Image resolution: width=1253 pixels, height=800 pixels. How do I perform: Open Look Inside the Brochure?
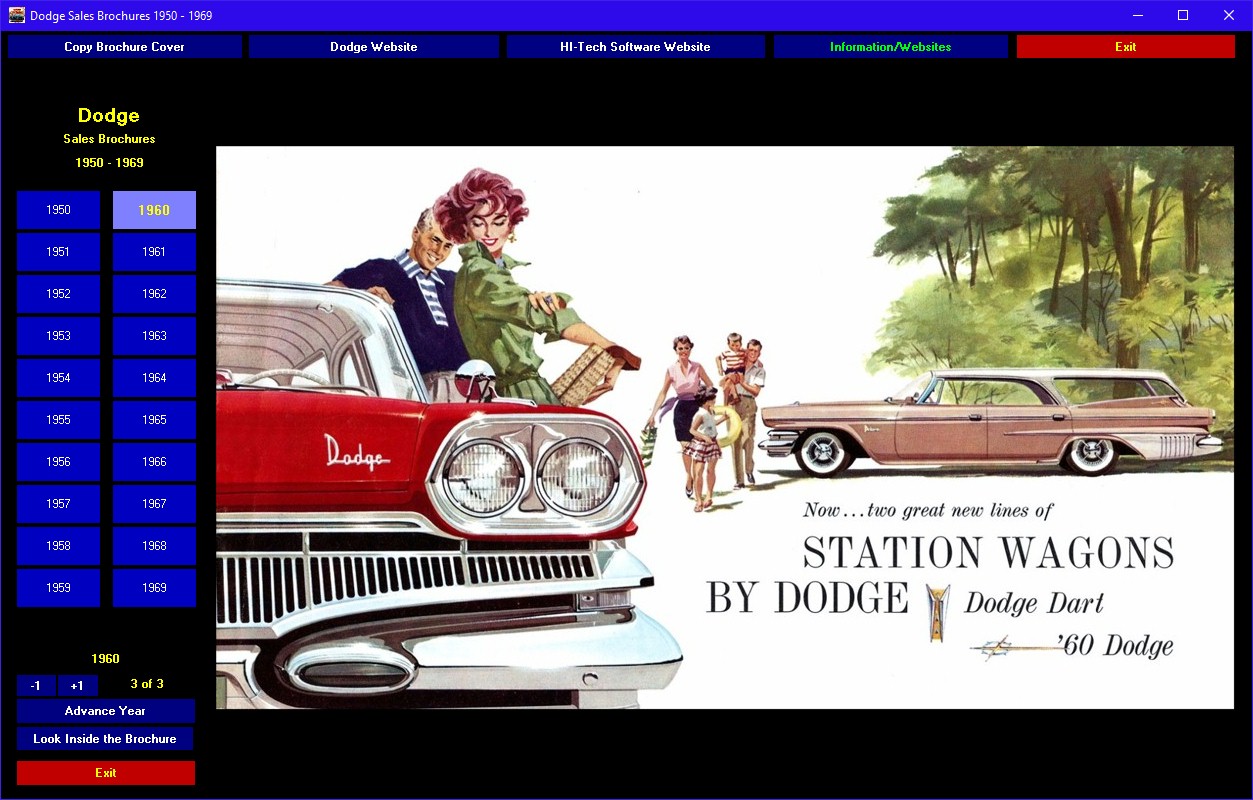tap(105, 739)
